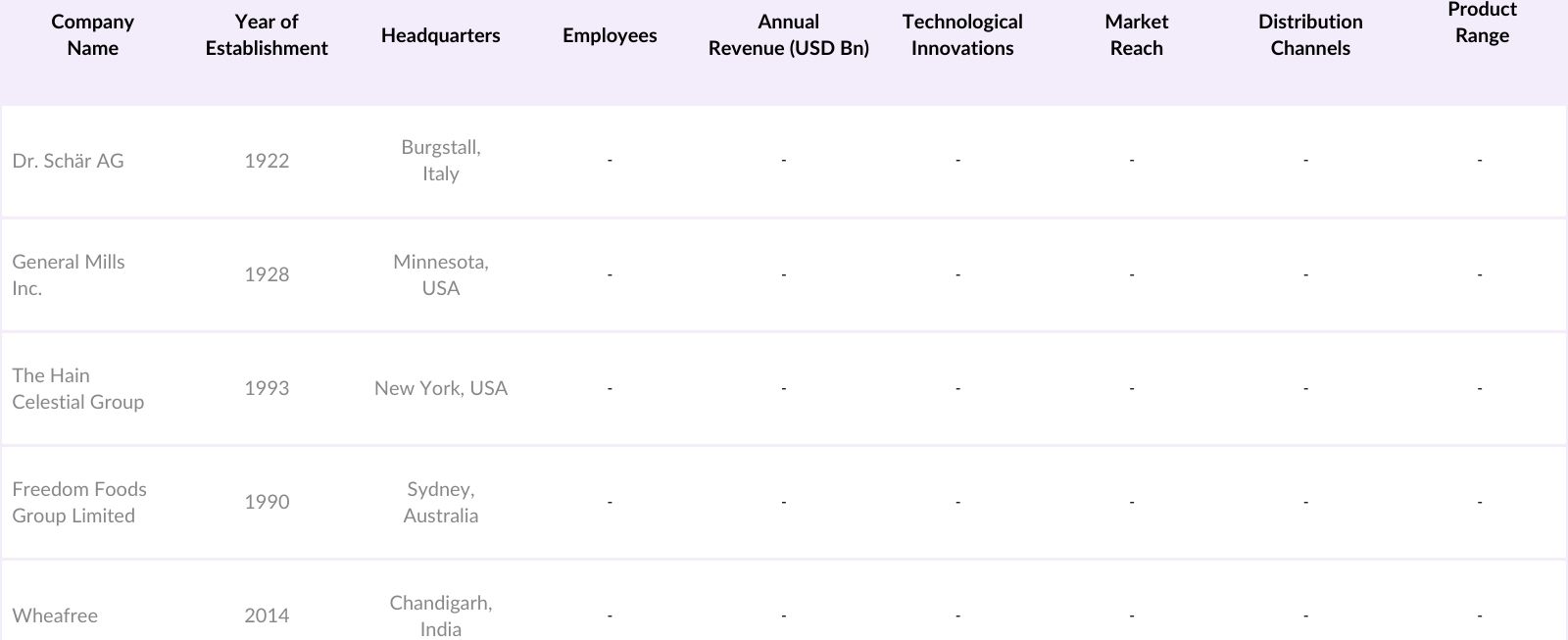Select the Burgstall, Italy headquarters cell

[441, 161]
